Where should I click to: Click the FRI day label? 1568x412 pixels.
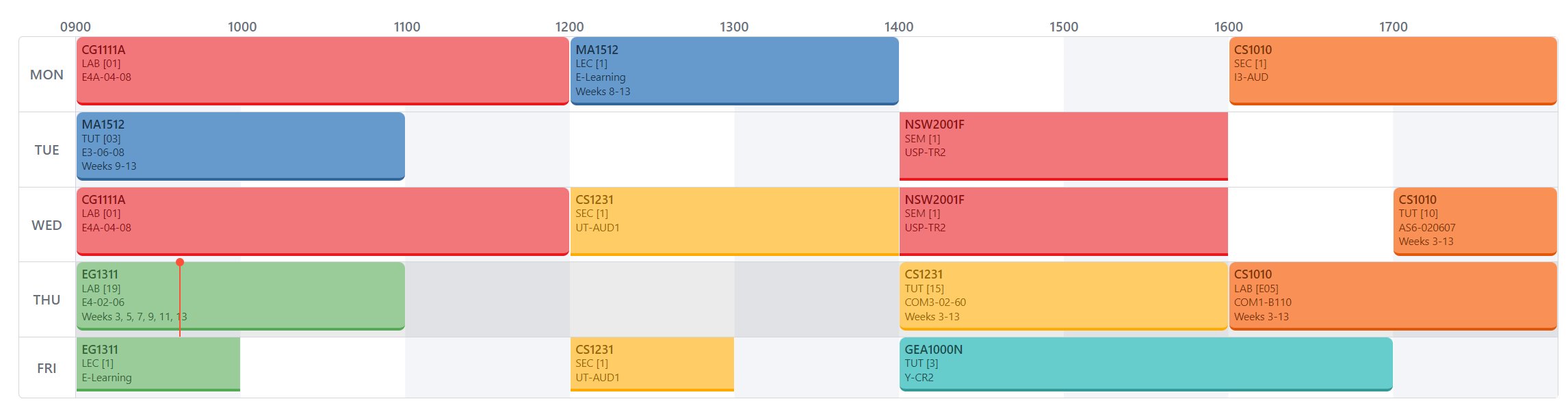pos(47,368)
